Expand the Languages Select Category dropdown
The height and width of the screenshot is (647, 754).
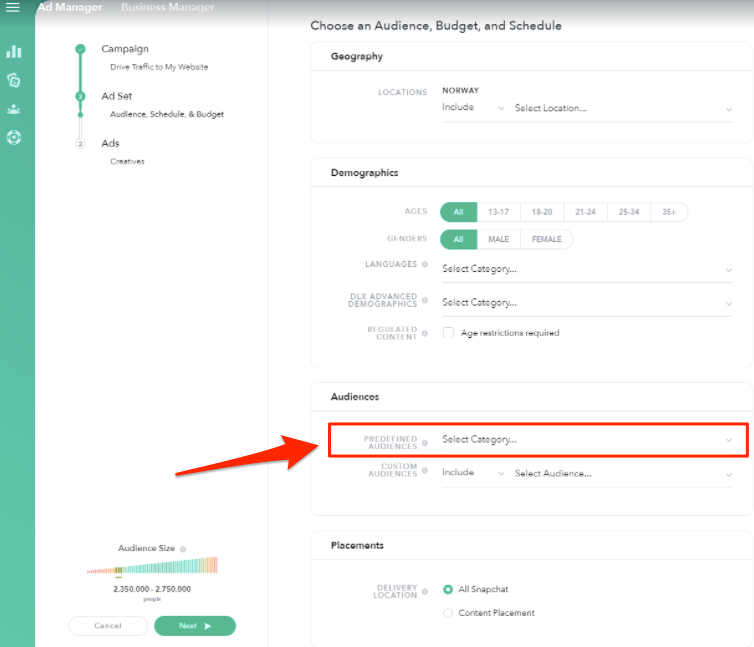tap(586, 269)
